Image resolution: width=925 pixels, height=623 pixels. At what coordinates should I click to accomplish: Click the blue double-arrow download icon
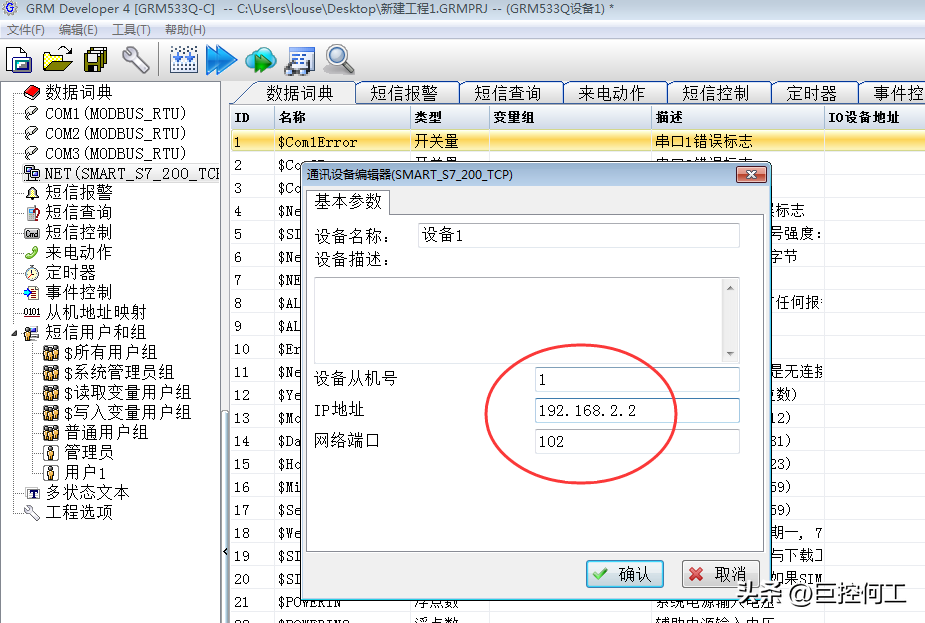221,60
